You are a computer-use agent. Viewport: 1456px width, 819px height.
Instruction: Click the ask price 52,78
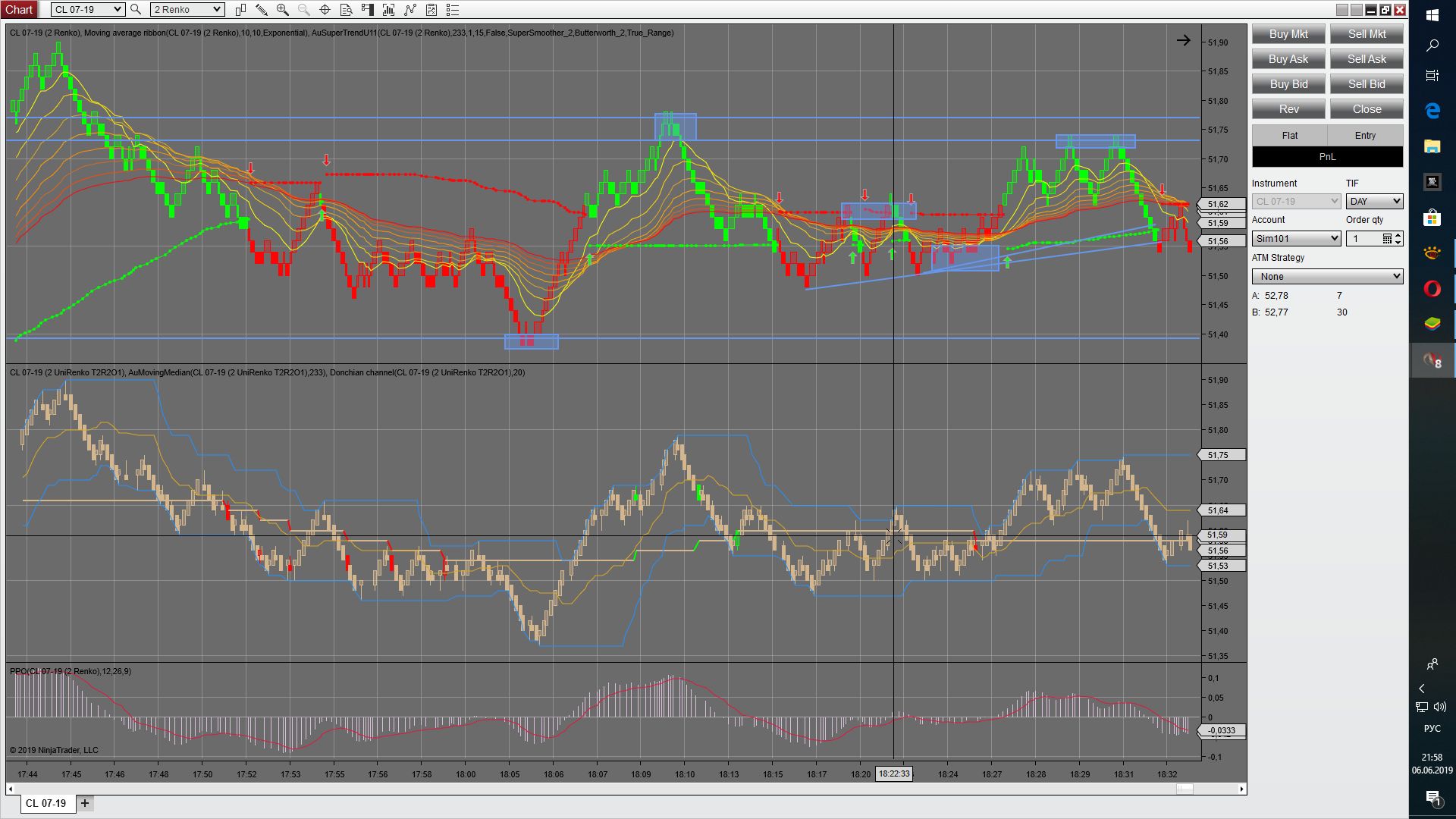pyautogui.click(x=1276, y=296)
